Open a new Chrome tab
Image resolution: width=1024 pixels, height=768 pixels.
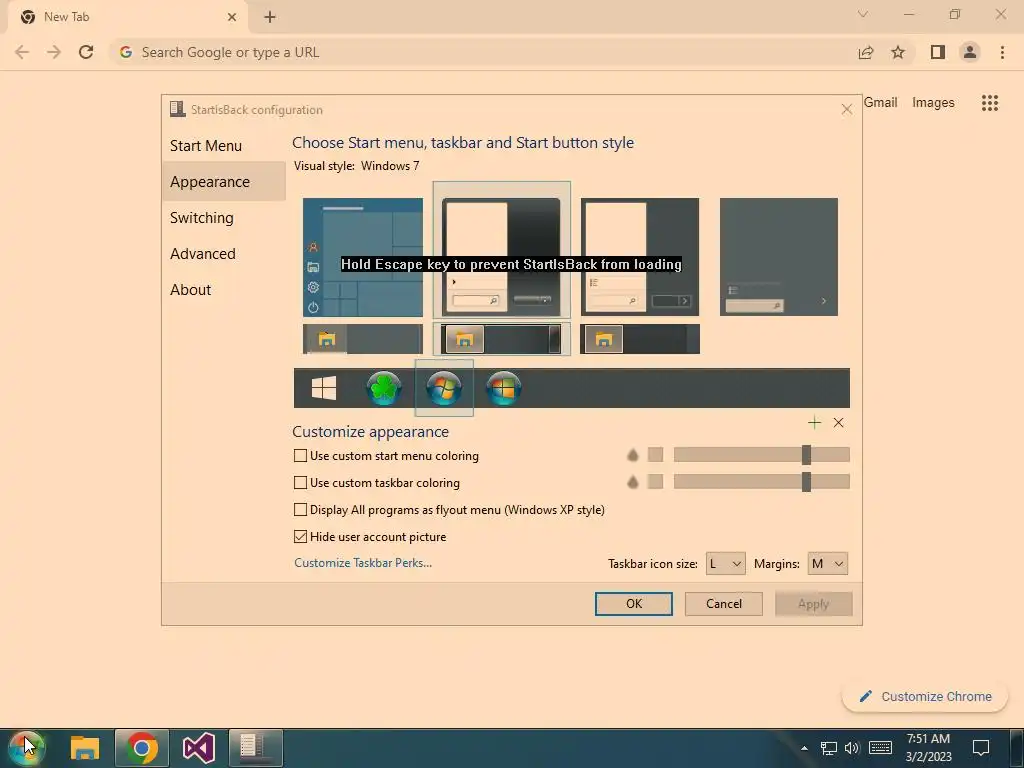pyautogui.click(x=270, y=17)
